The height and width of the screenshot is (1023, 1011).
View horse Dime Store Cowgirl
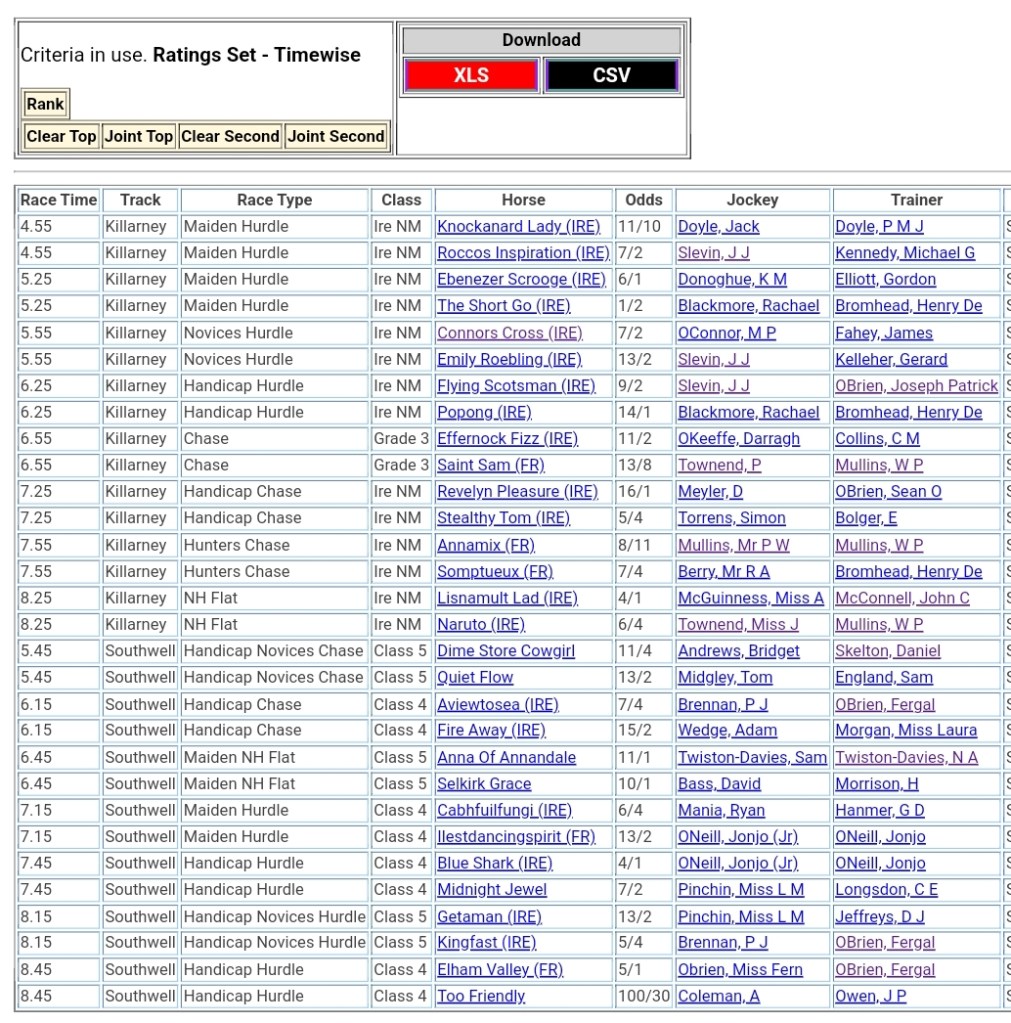coord(505,651)
